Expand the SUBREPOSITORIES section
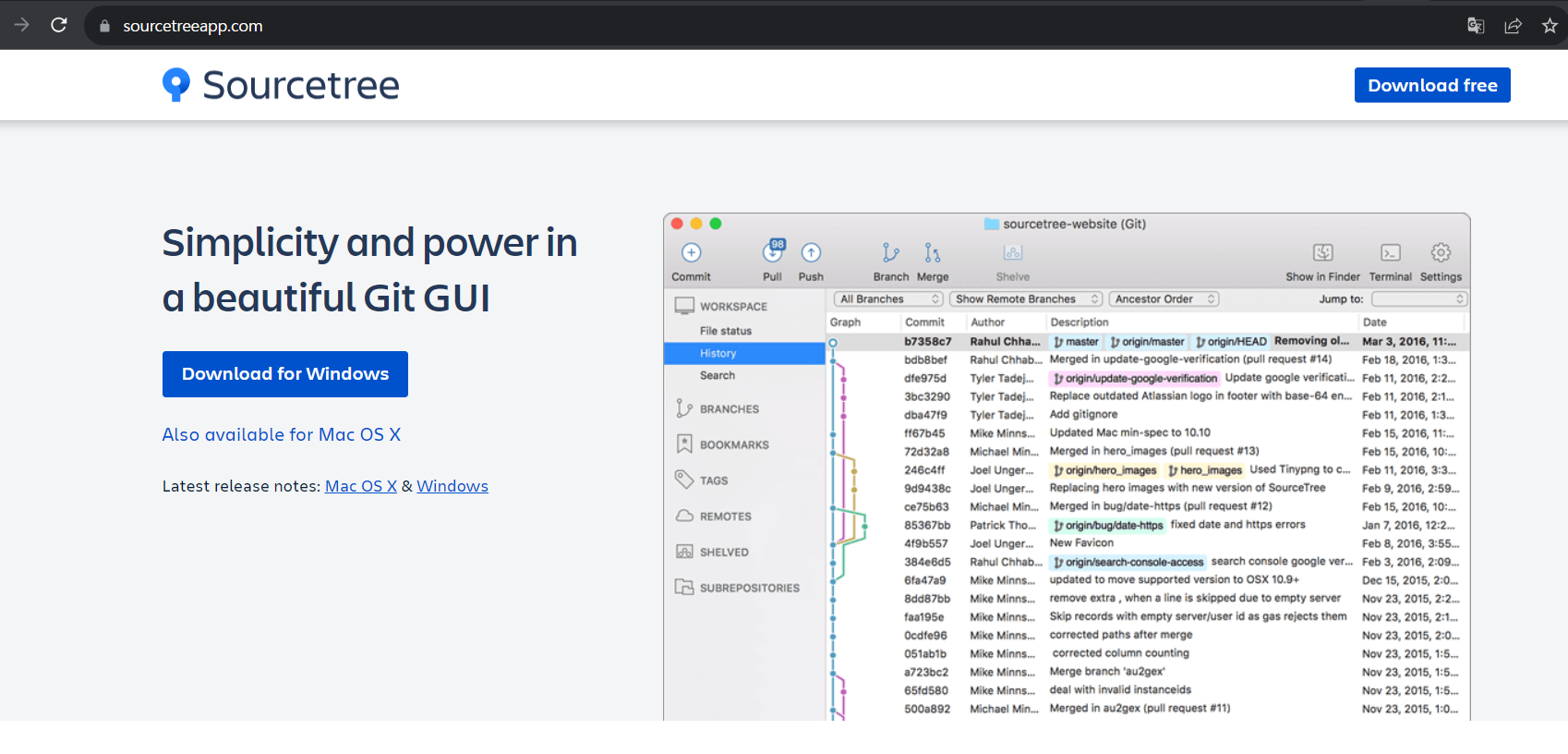The height and width of the screenshot is (754, 1568). point(750,588)
